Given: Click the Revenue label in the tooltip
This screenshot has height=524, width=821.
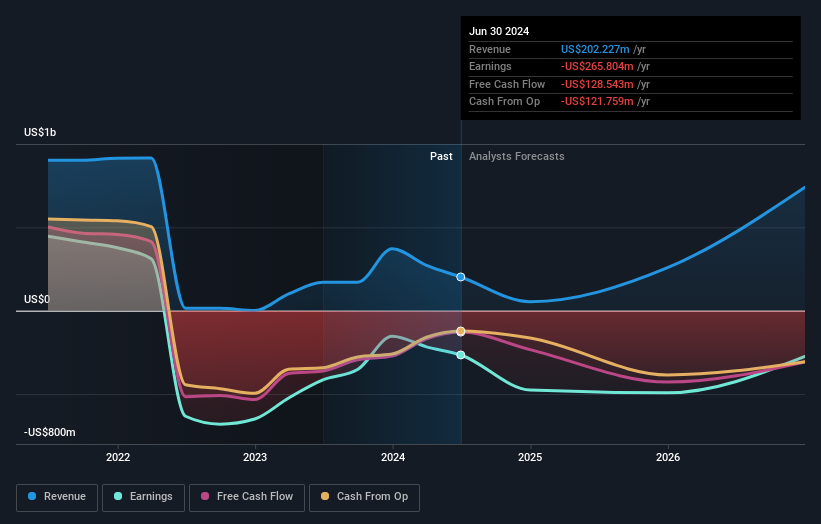Looking at the screenshot, I should click(x=490, y=49).
